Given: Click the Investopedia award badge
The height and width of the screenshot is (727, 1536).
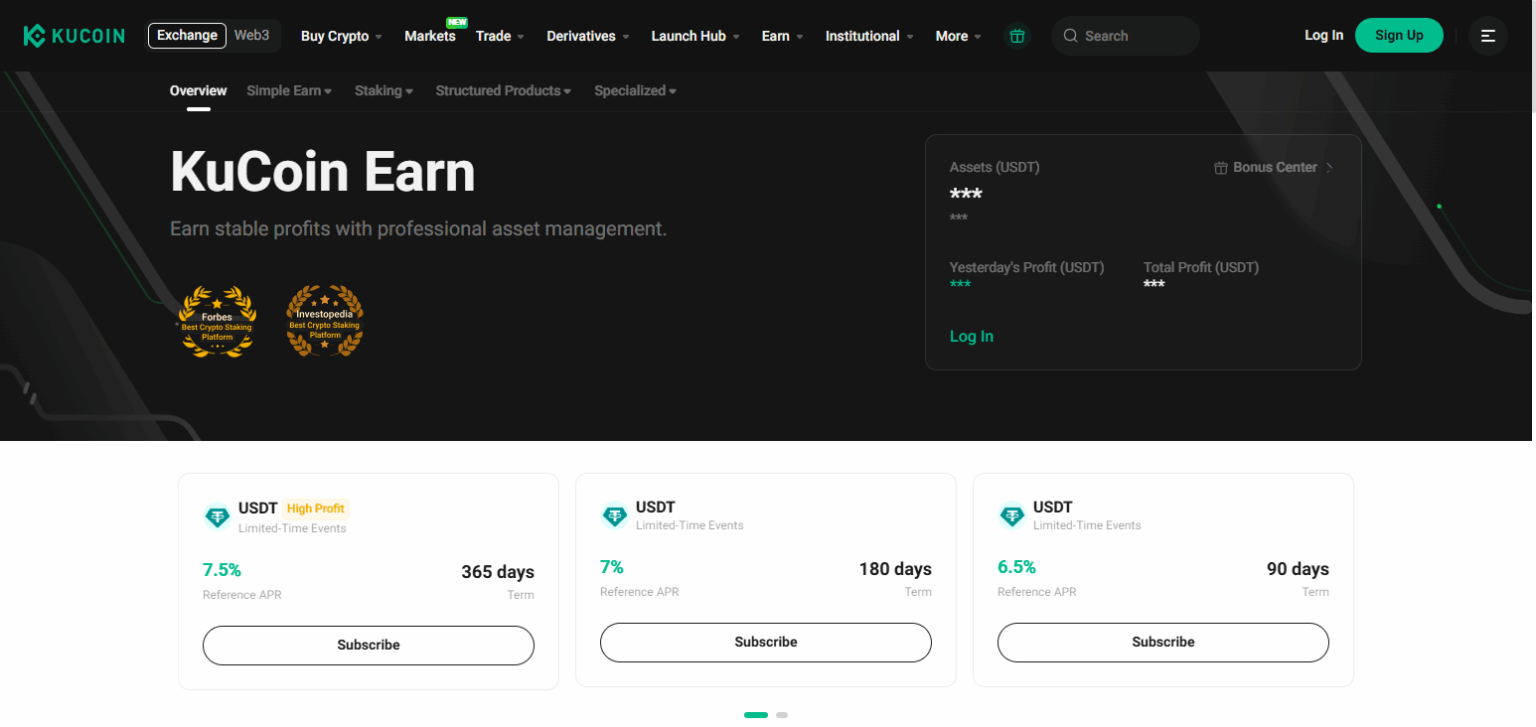Looking at the screenshot, I should tap(324, 321).
